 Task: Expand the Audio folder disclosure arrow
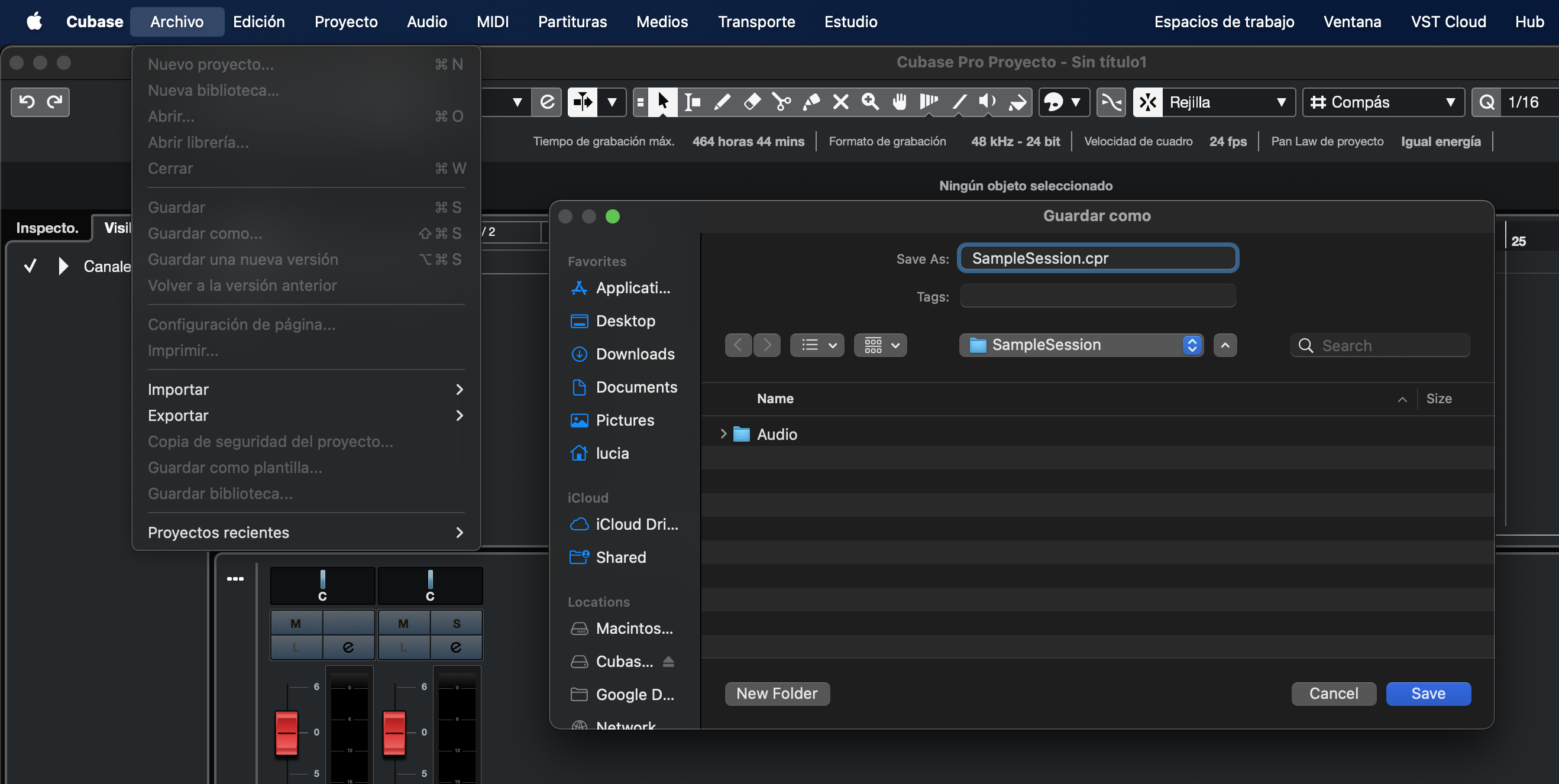(x=723, y=434)
